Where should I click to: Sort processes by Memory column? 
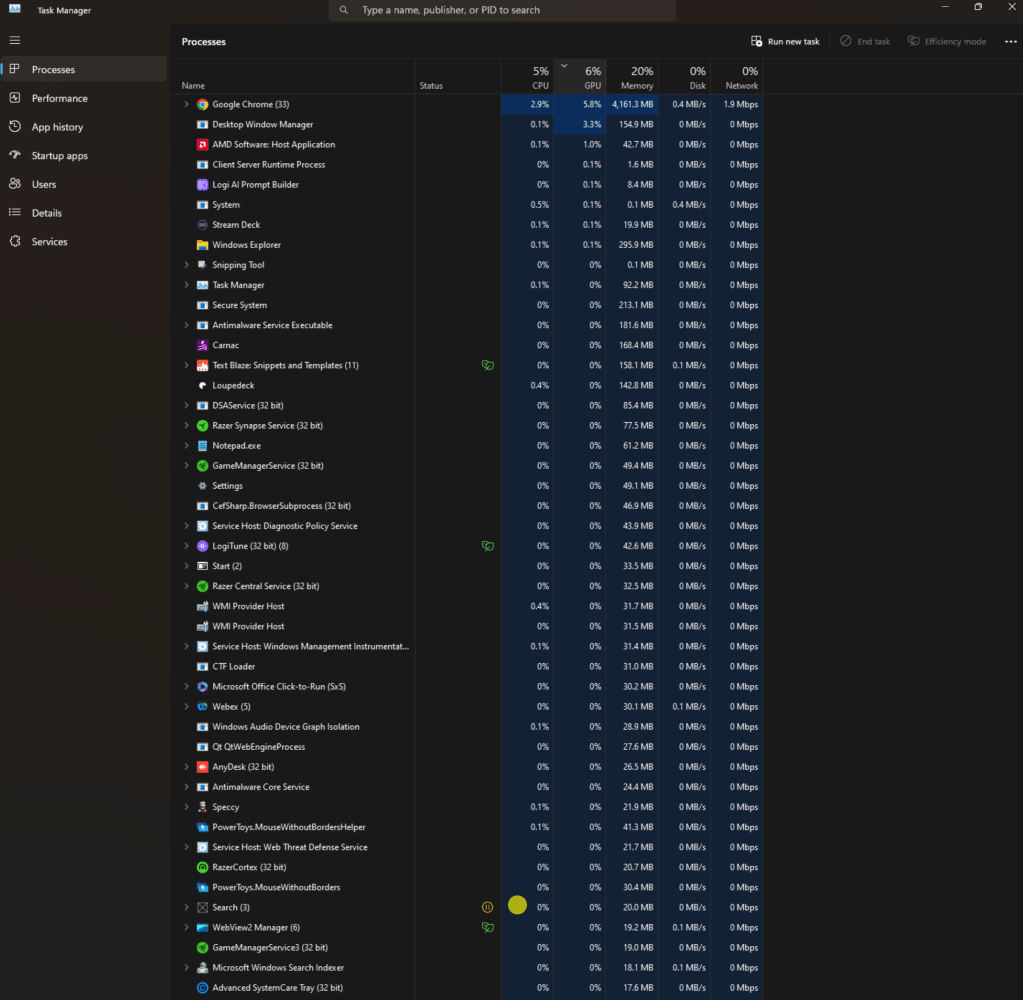632,77
